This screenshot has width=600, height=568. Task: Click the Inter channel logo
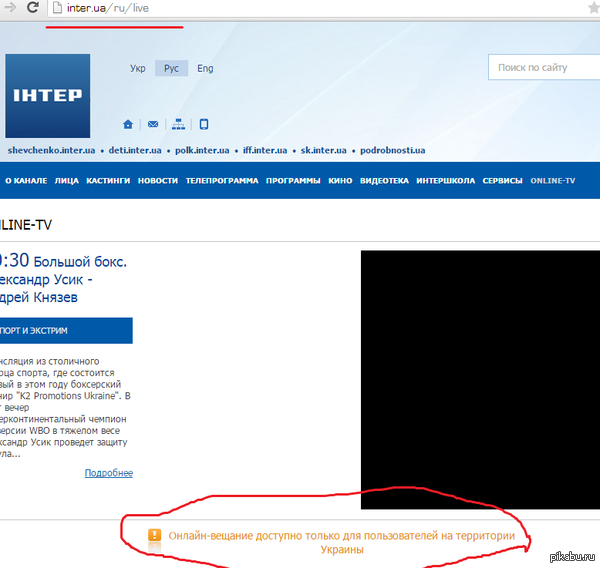tap(47, 96)
